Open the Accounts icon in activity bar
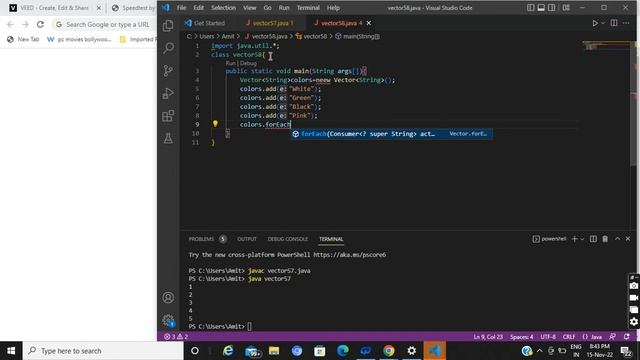640x360 pixels. 168,298
